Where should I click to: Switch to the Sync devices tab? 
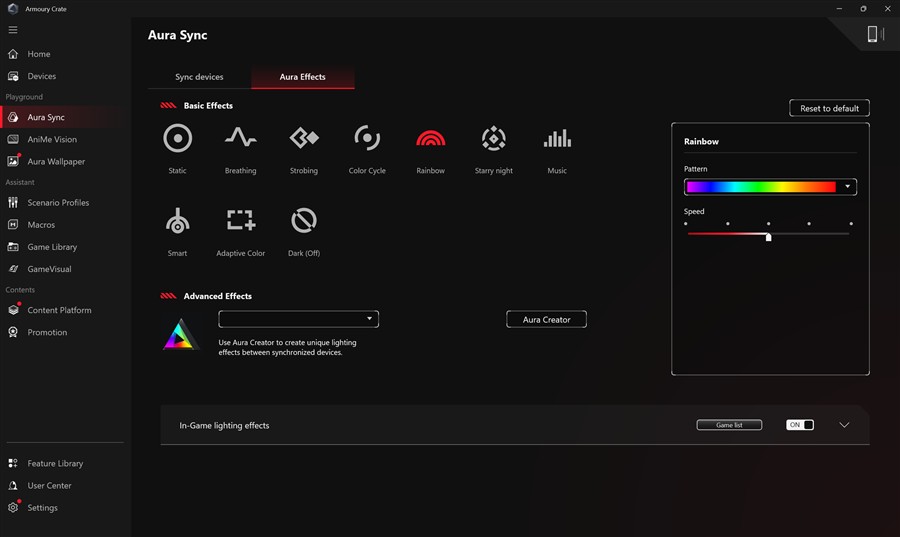click(199, 77)
